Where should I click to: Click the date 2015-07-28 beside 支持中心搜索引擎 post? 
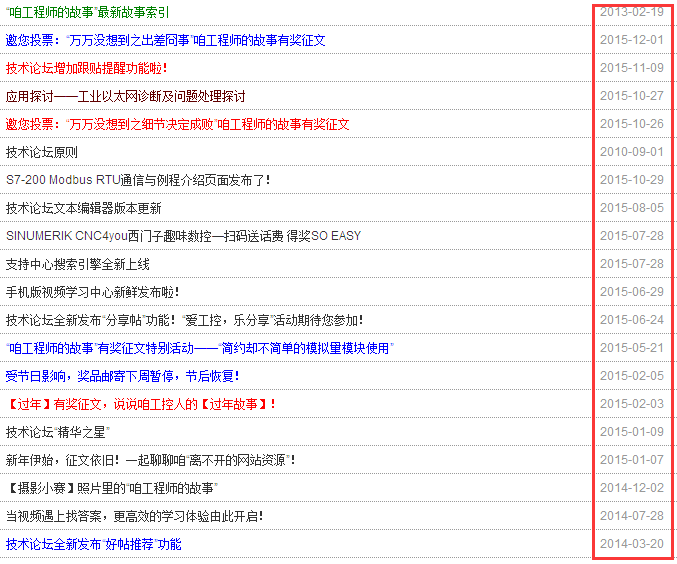632,264
